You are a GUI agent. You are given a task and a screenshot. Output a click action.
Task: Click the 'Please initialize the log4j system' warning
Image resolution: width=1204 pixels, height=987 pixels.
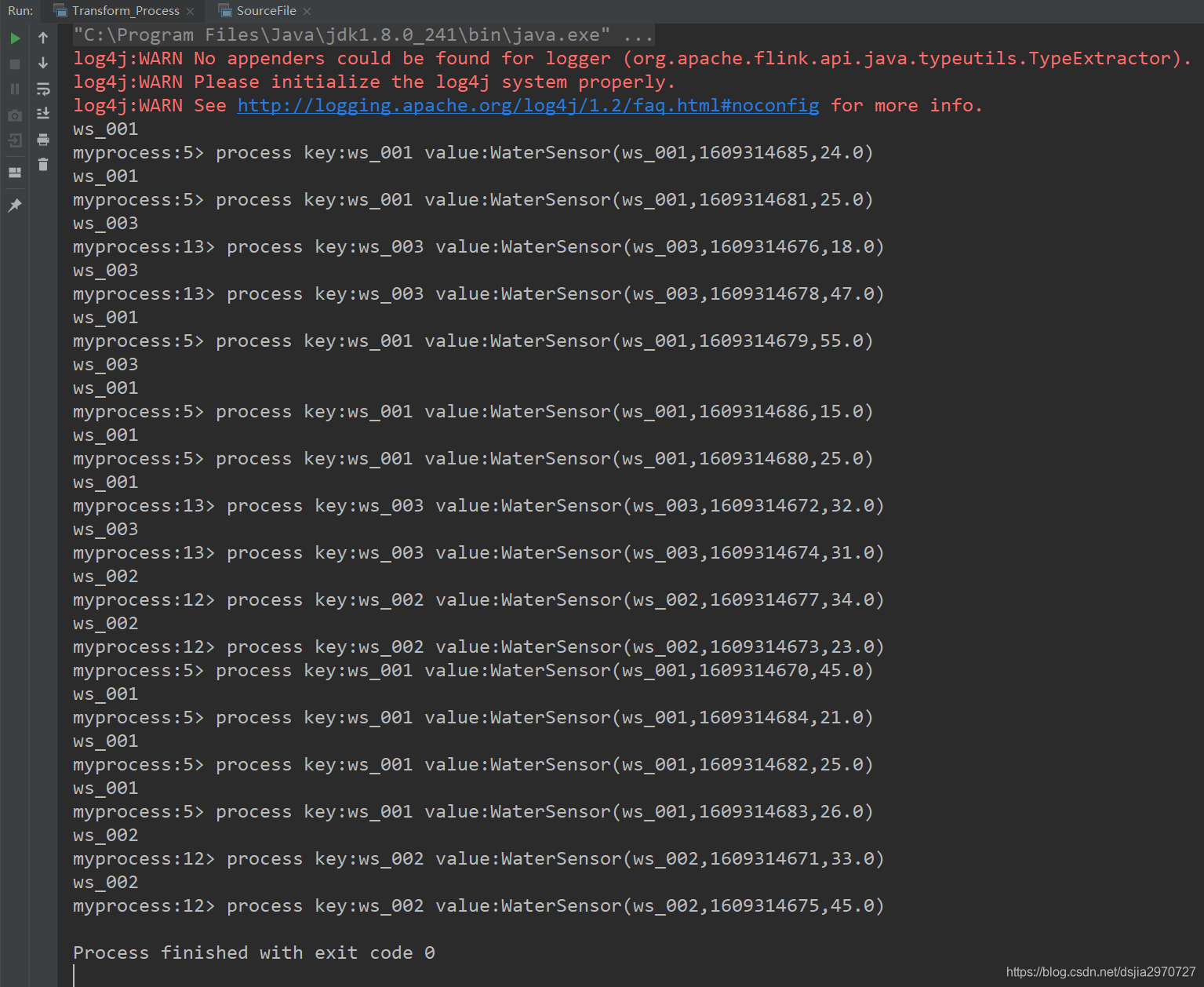point(374,82)
